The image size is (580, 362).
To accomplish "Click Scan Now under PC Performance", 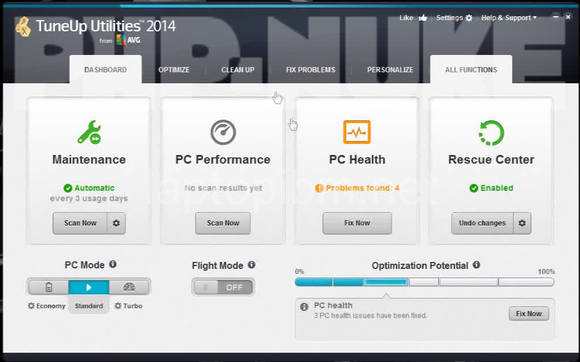I will click(x=223, y=223).
